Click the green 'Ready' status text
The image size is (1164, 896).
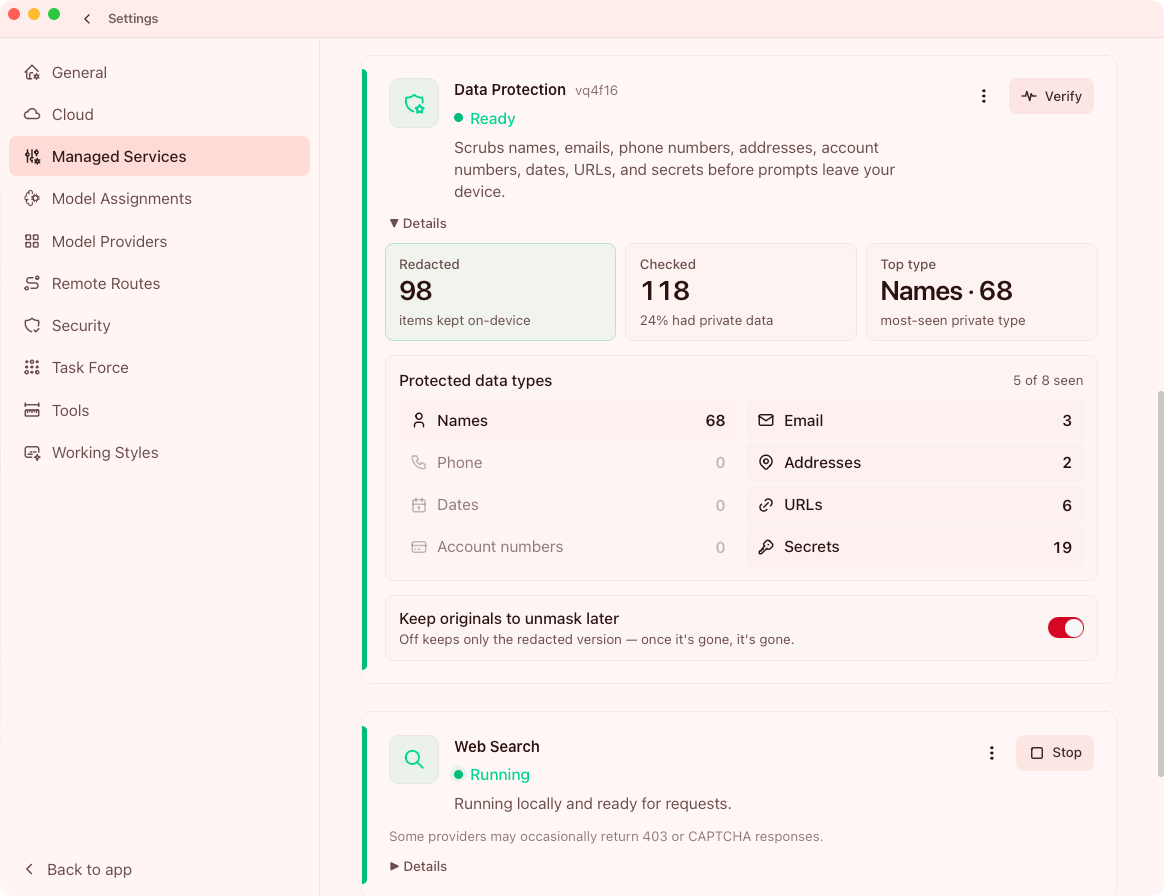point(492,119)
